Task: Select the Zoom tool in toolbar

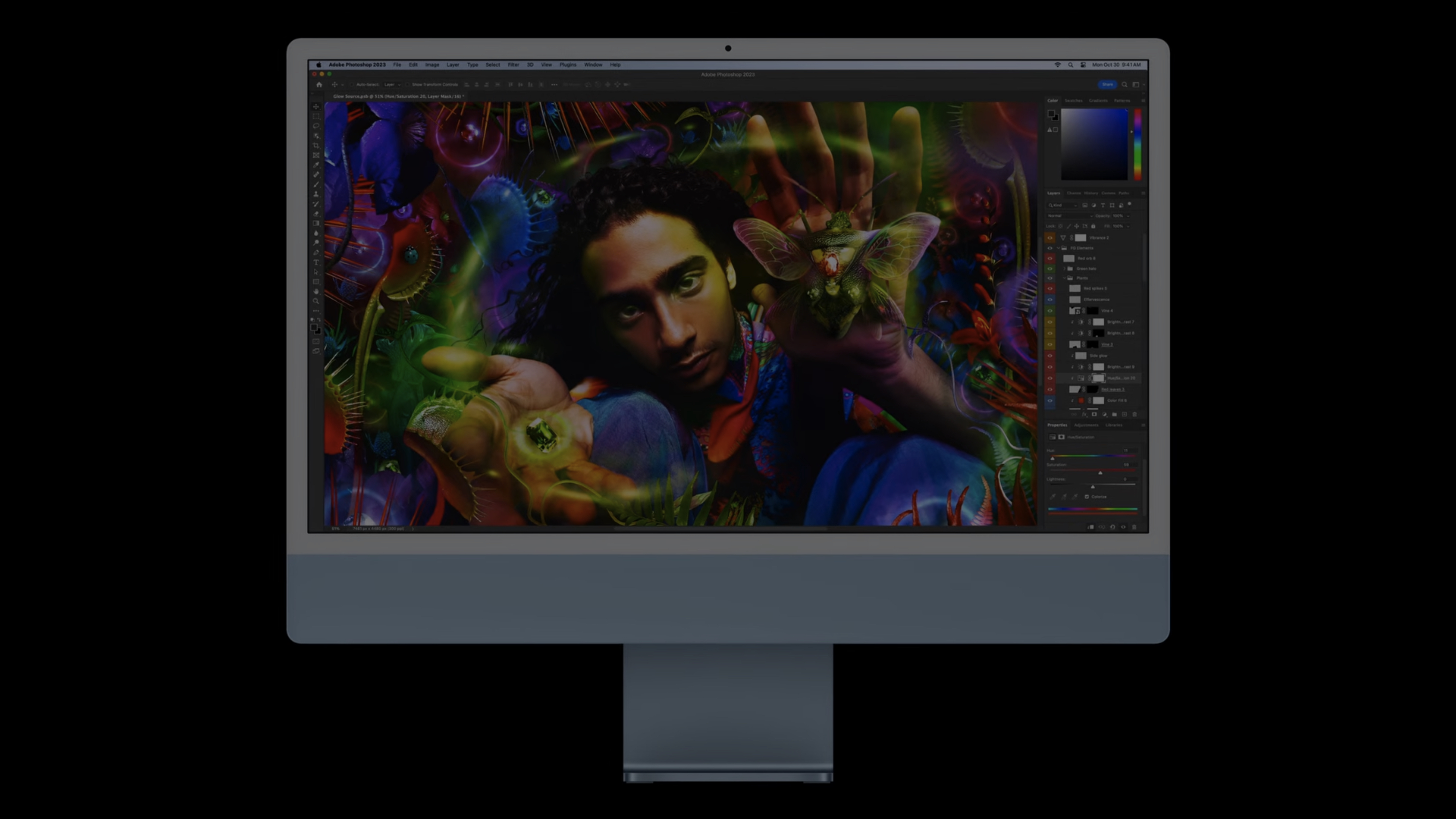Action: (x=316, y=301)
